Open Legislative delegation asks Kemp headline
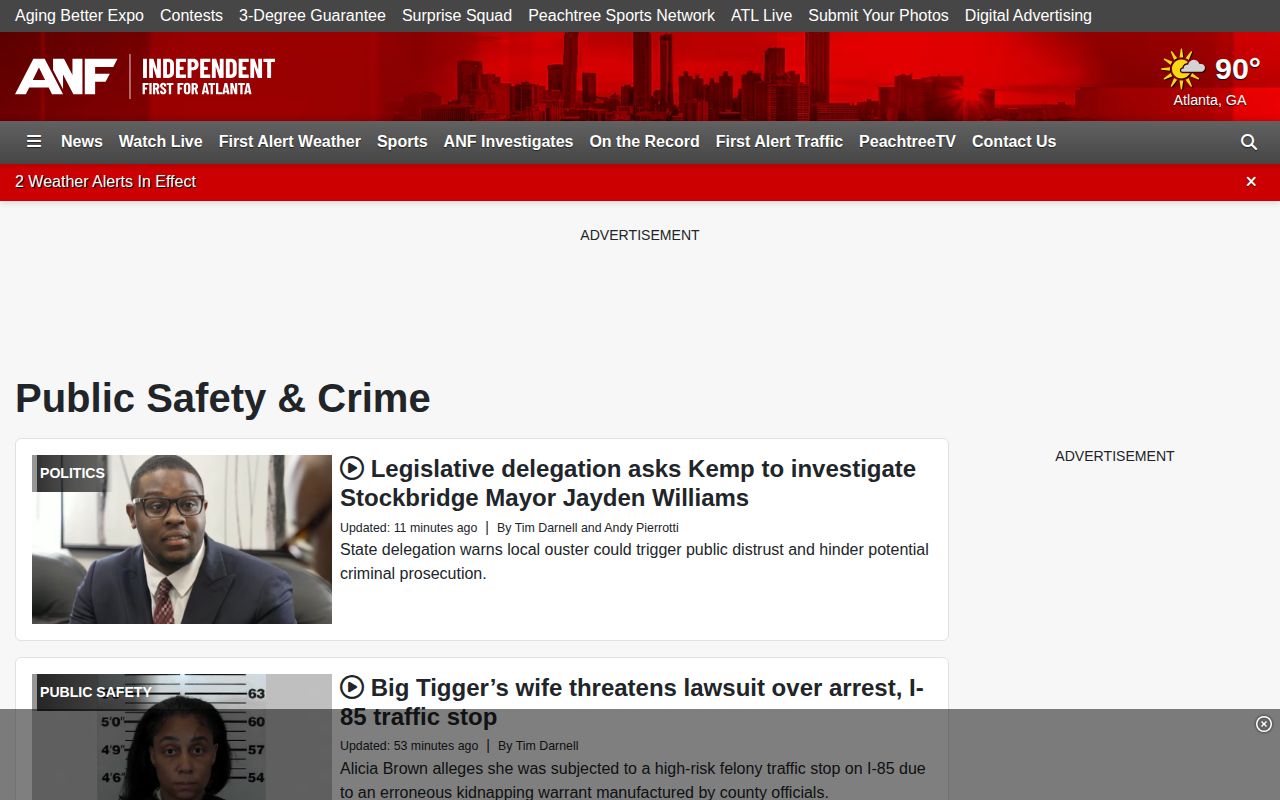The image size is (1280, 800). [628, 483]
